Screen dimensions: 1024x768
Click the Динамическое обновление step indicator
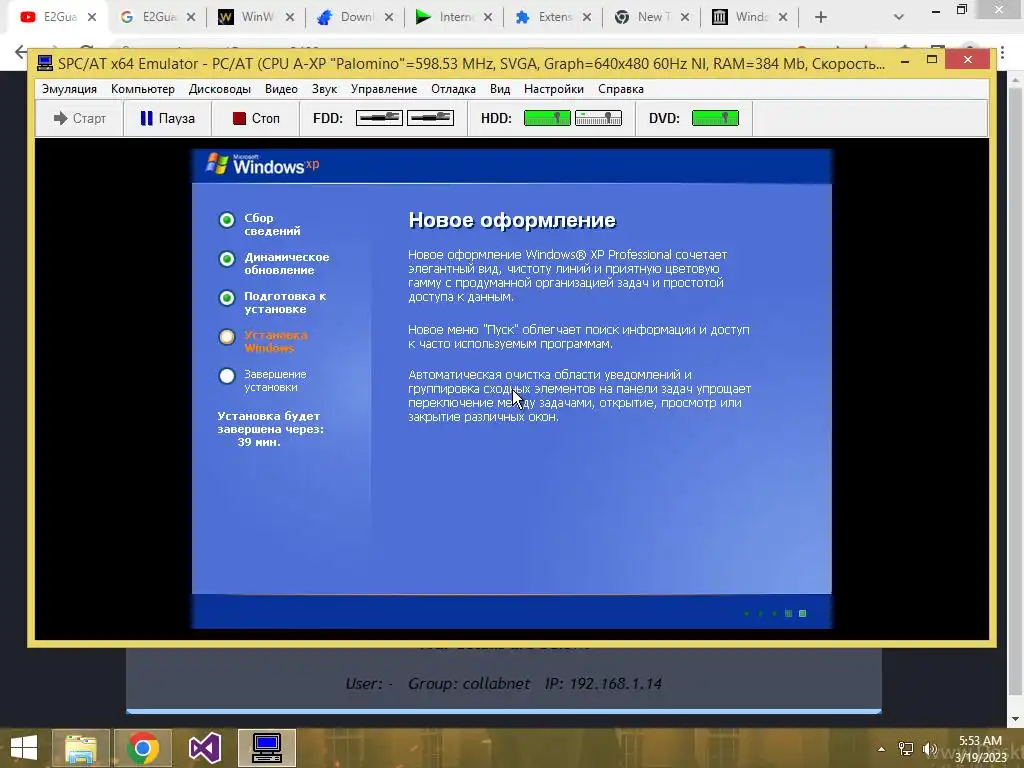point(227,259)
